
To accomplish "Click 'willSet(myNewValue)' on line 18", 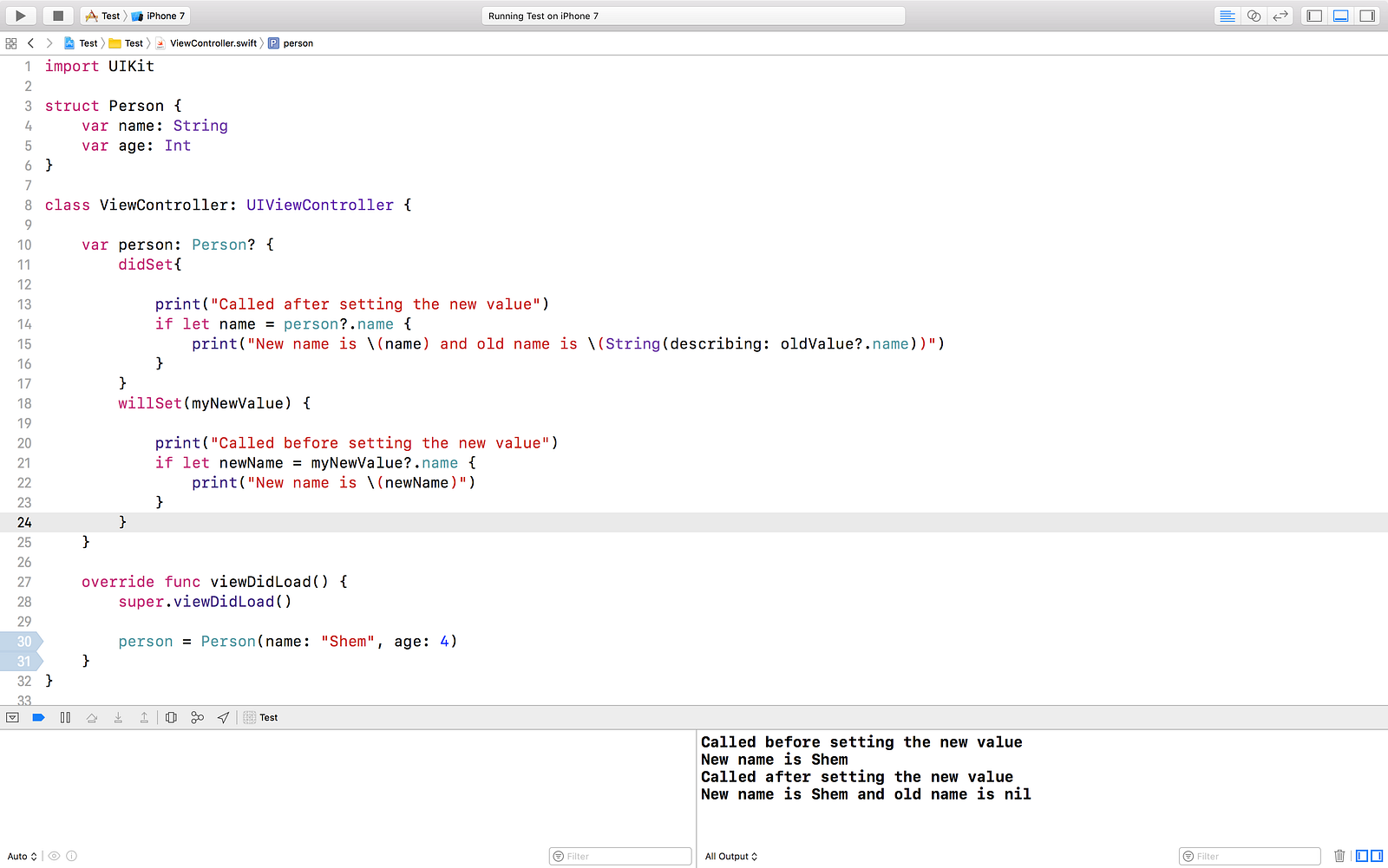I will 205,404.
